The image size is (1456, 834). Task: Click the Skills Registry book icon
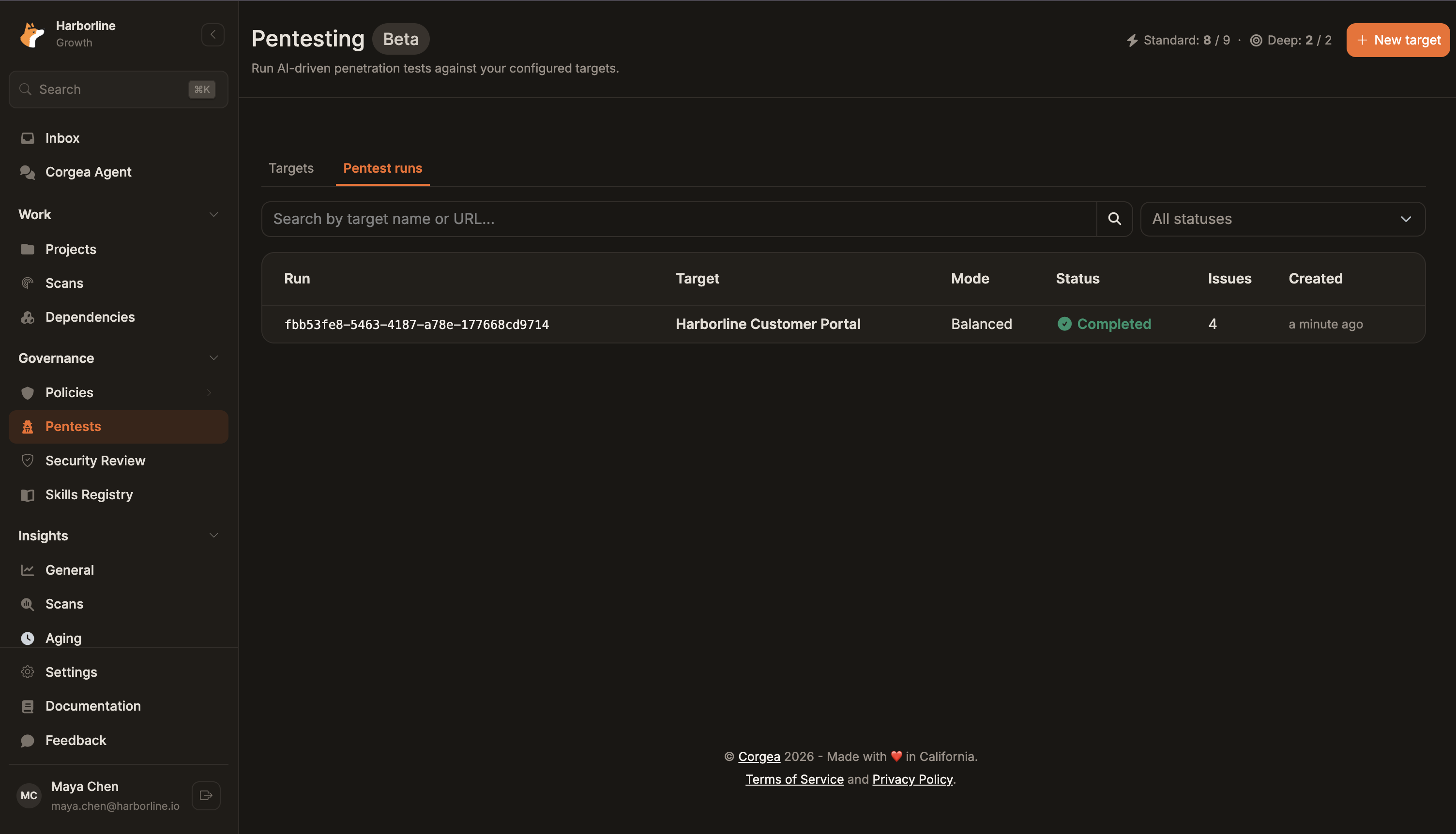(x=28, y=495)
